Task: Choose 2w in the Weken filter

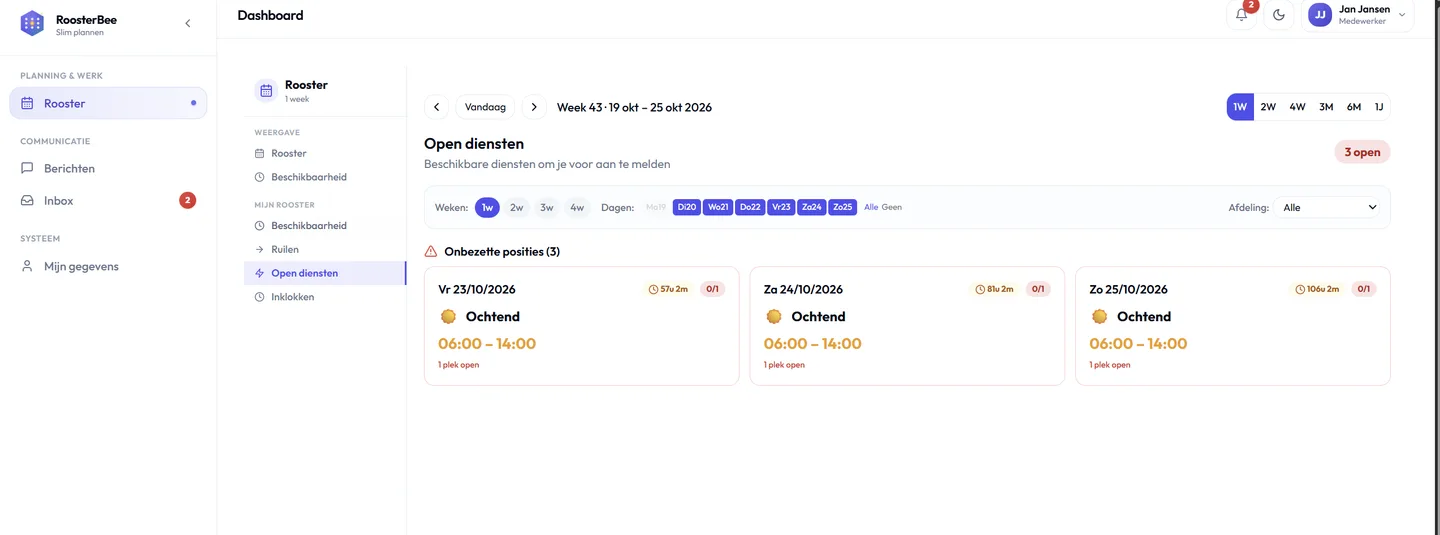Action: tap(517, 207)
